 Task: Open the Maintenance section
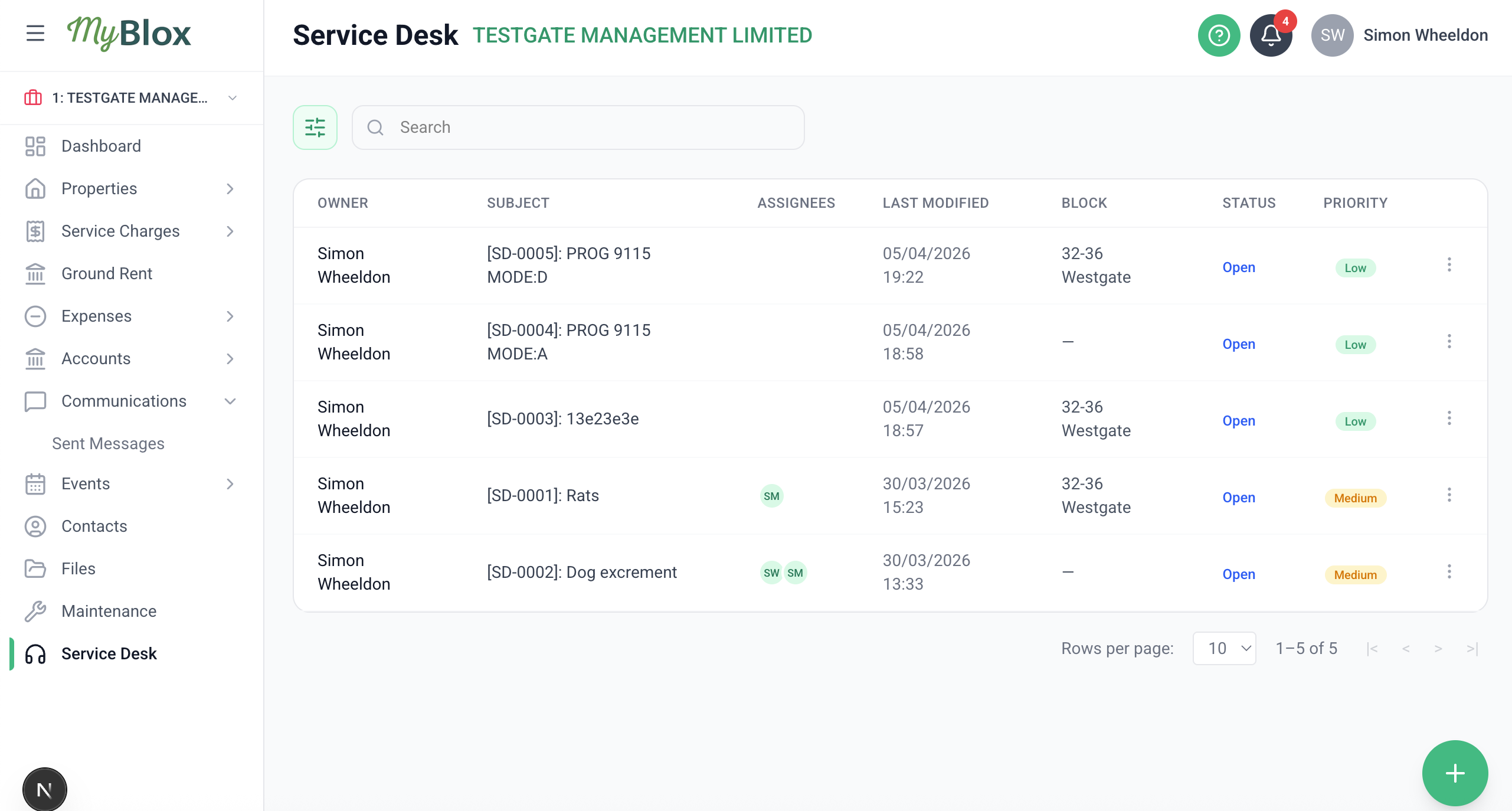click(x=109, y=611)
